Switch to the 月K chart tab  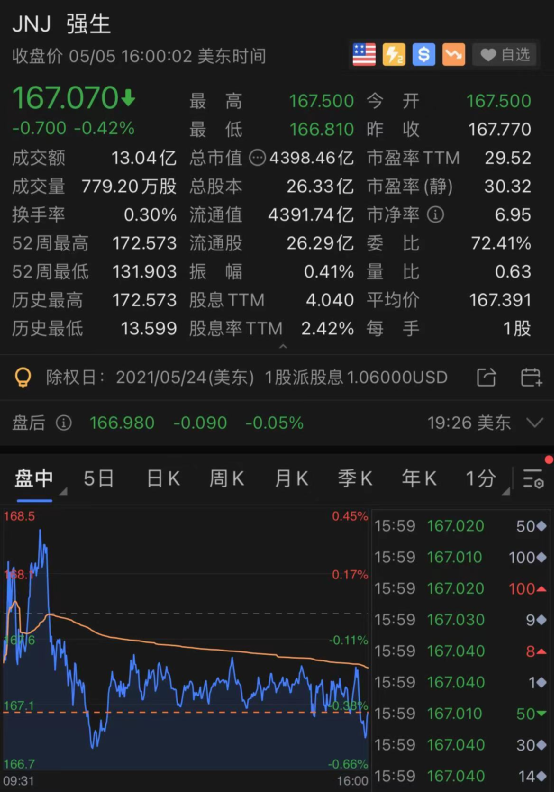291,478
